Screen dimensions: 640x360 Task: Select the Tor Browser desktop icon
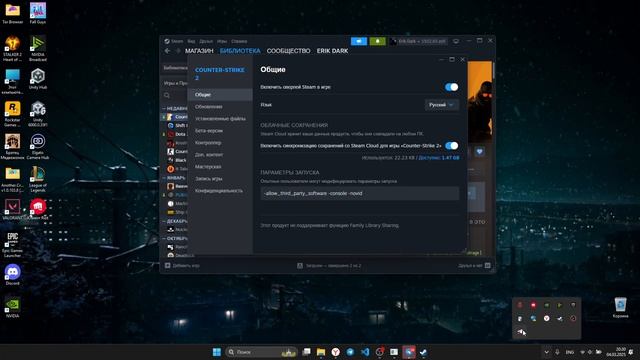click(12, 13)
